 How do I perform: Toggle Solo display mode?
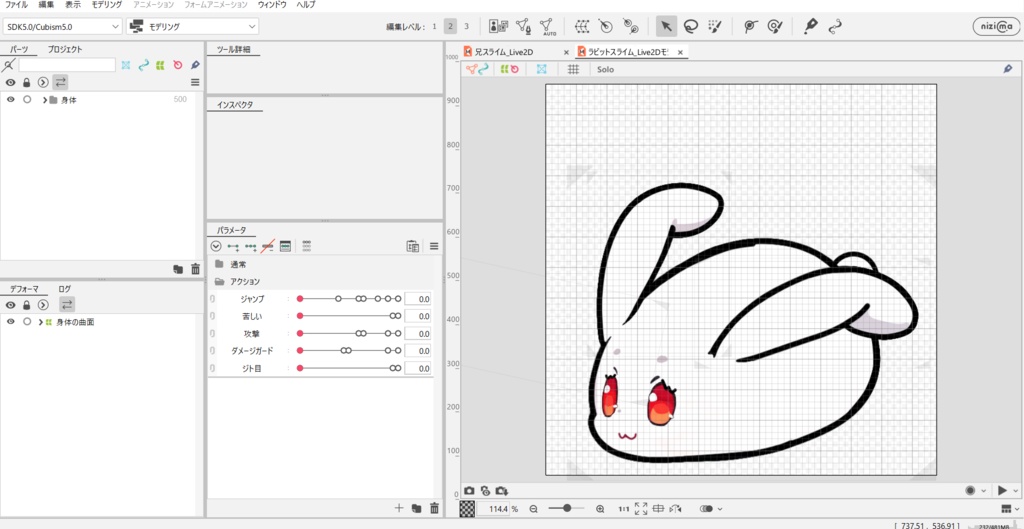coord(606,69)
